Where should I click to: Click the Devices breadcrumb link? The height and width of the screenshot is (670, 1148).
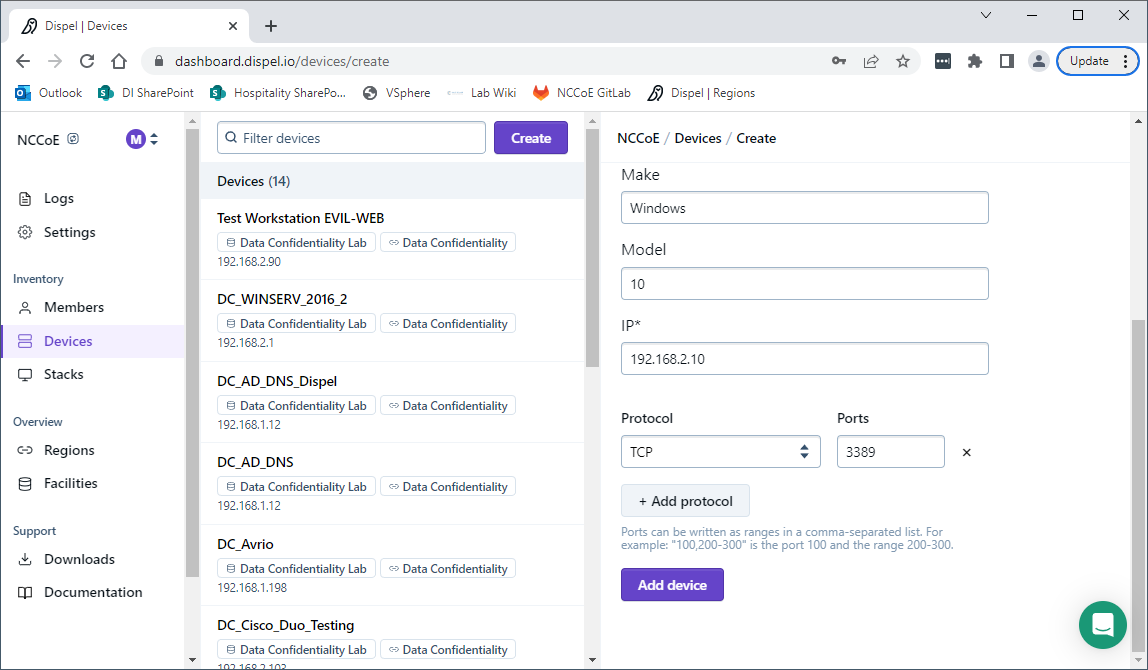697,138
